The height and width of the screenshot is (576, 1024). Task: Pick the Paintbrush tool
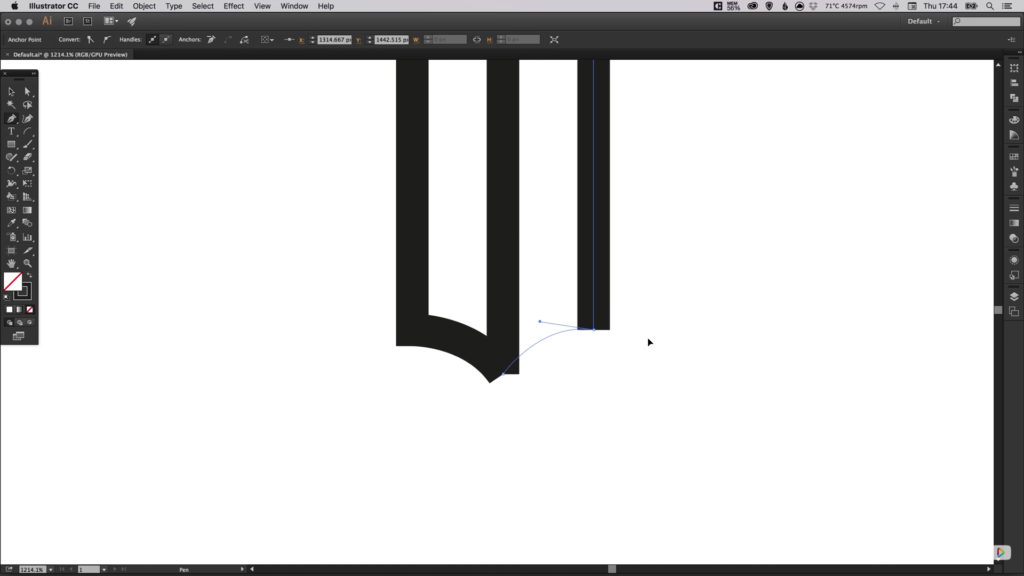tap(27, 144)
